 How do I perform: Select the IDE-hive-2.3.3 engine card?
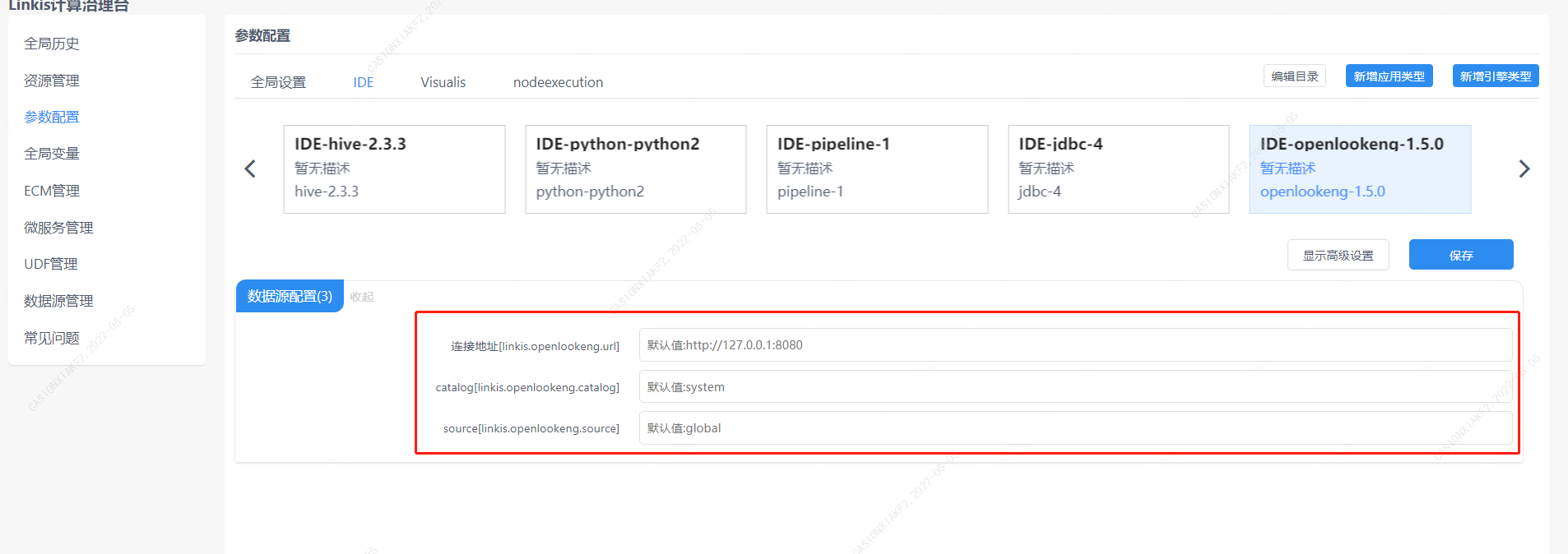394,169
